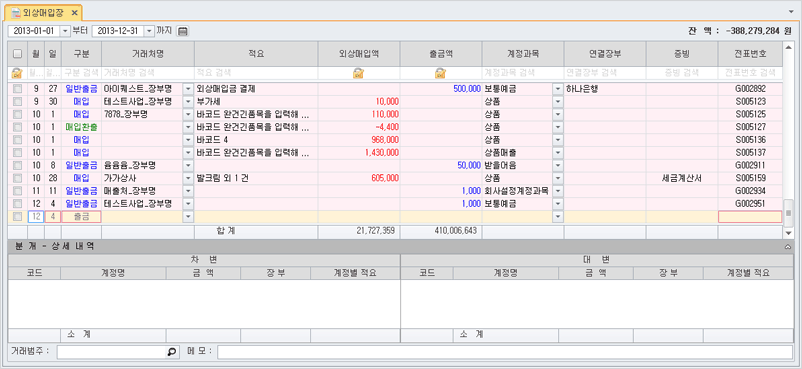Open 거래처명 dropdown in the new 출금 row
This screenshot has width=802, height=369.
[x=188, y=216]
